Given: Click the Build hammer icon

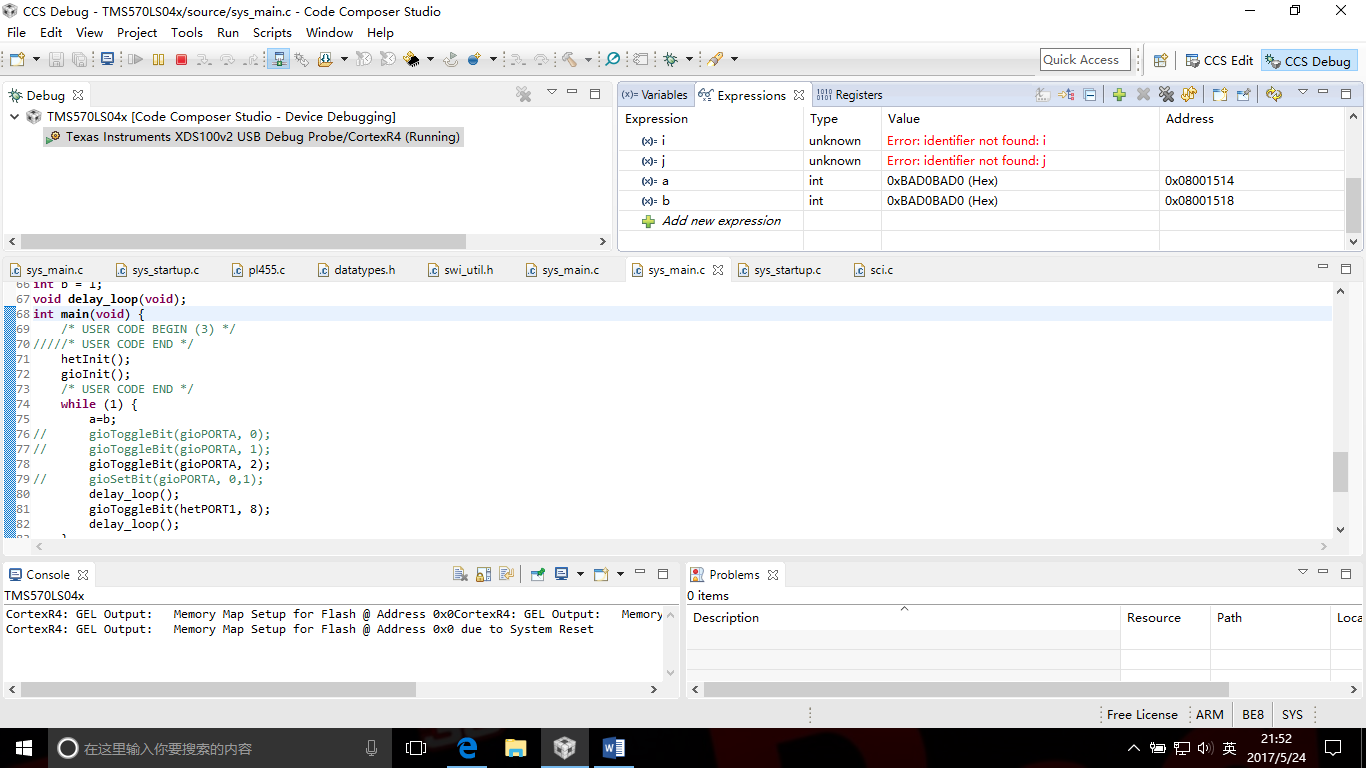Looking at the screenshot, I should coord(569,60).
